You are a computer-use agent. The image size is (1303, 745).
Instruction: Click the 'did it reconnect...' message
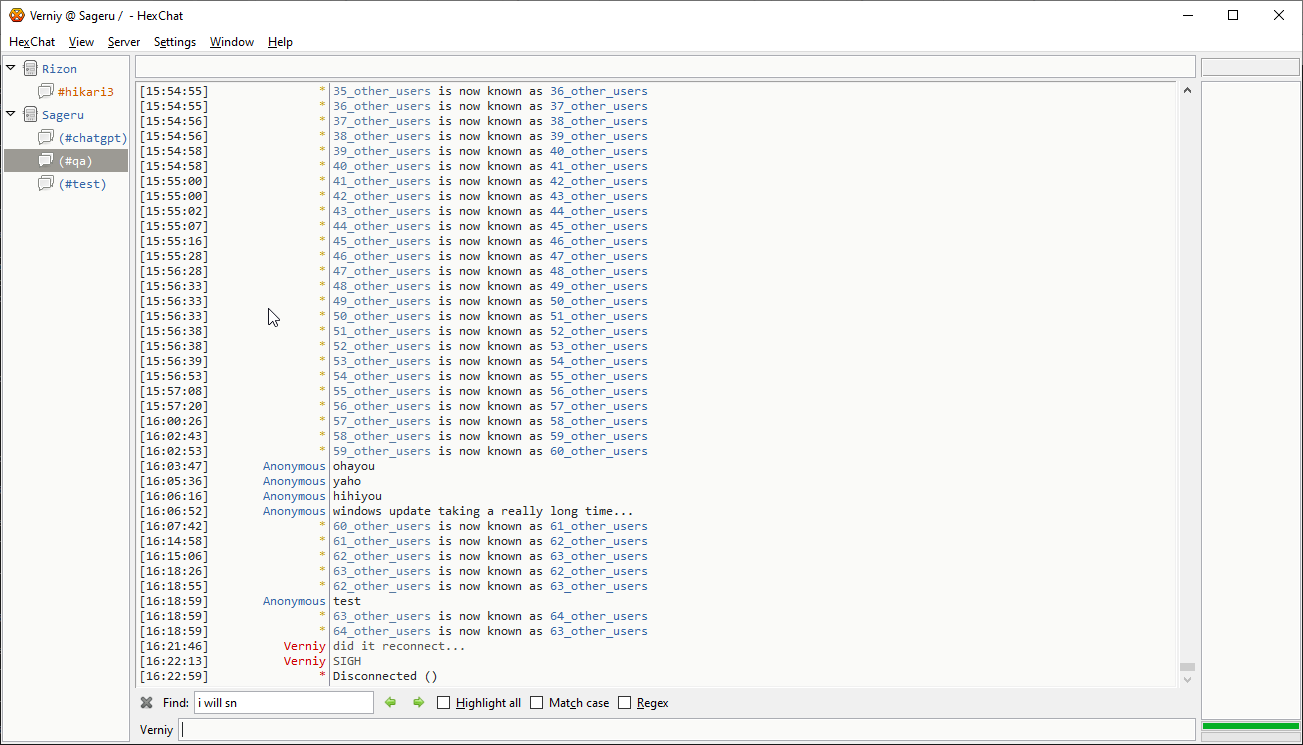399,646
